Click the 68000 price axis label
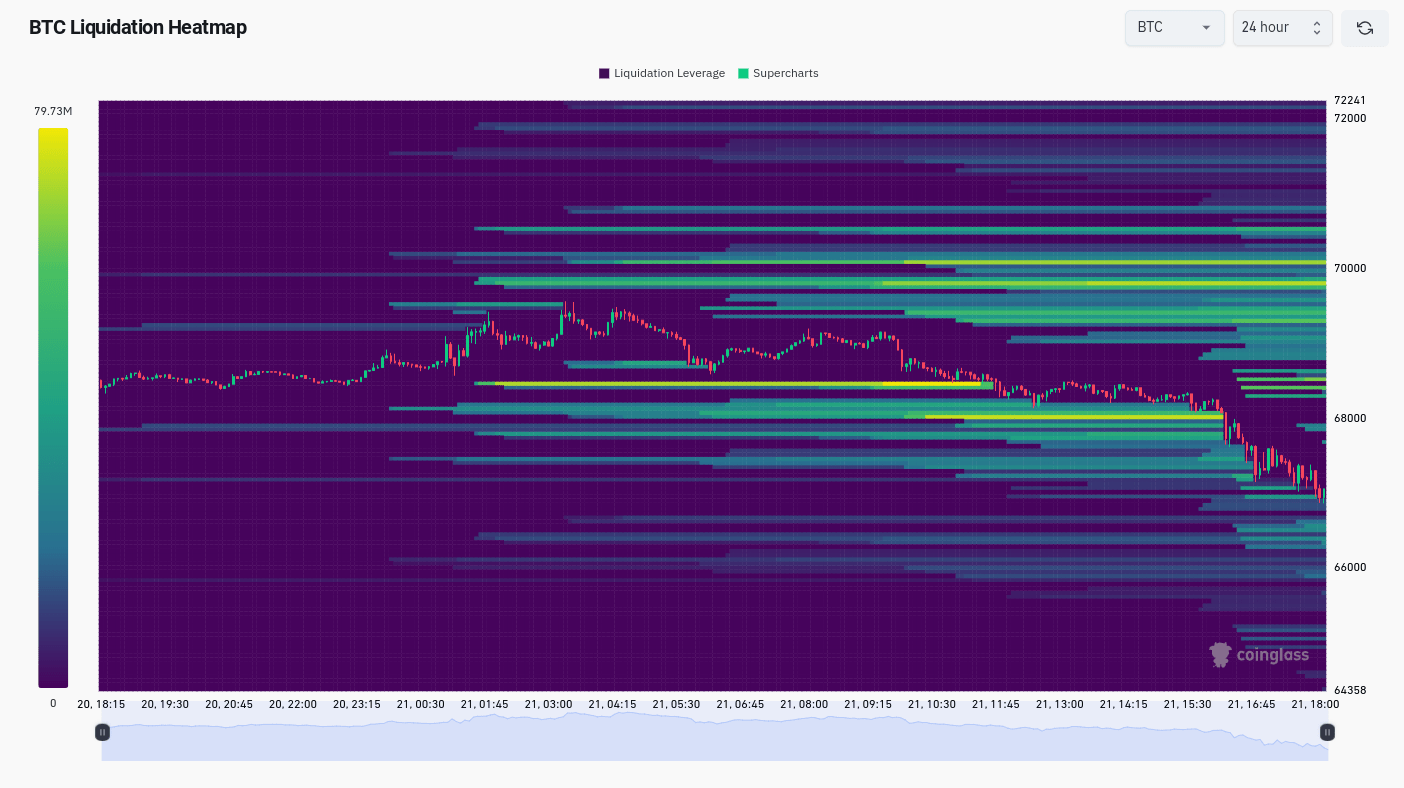1404x788 pixels. point(1350,418)
